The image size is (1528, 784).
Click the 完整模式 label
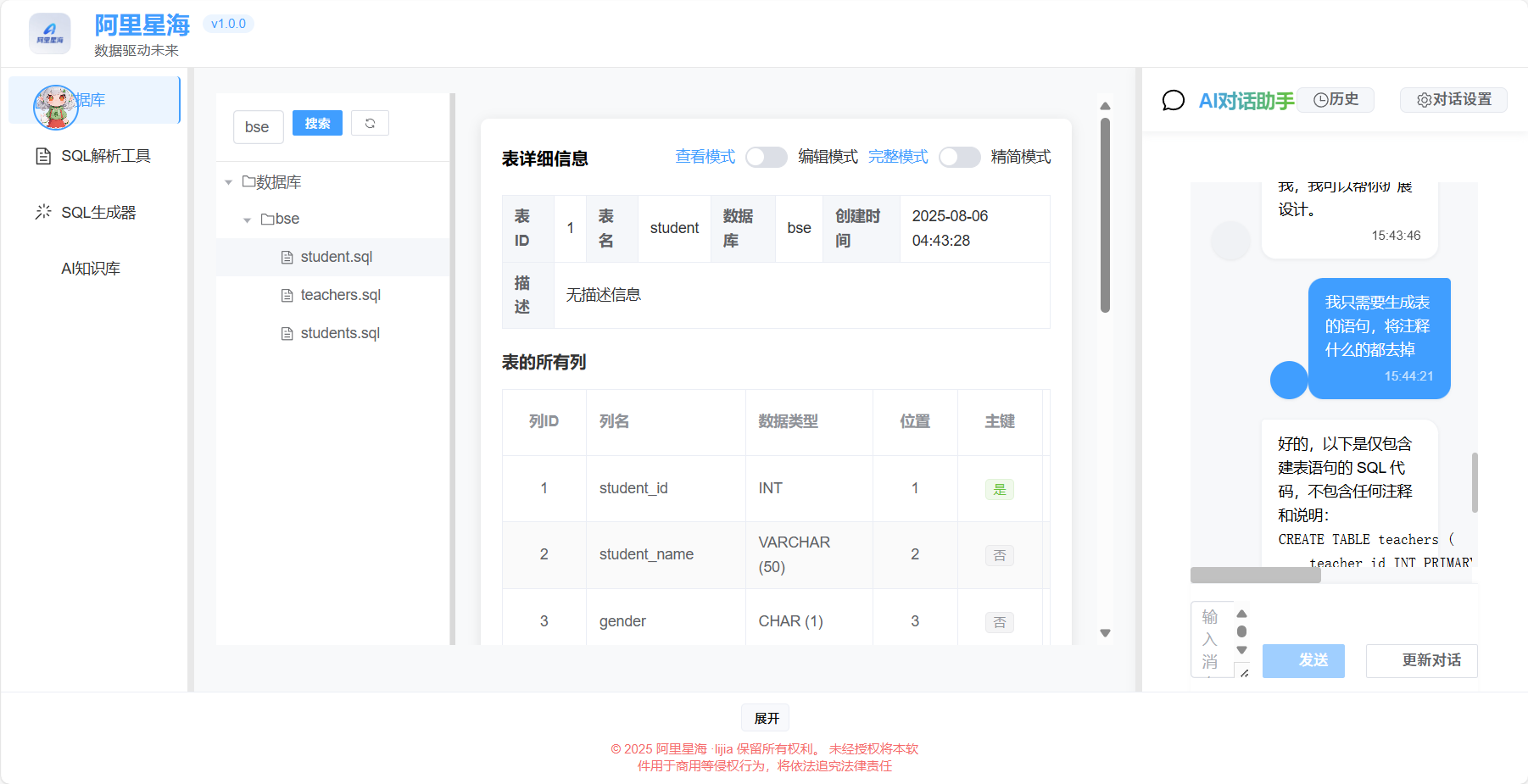point(898,157)
